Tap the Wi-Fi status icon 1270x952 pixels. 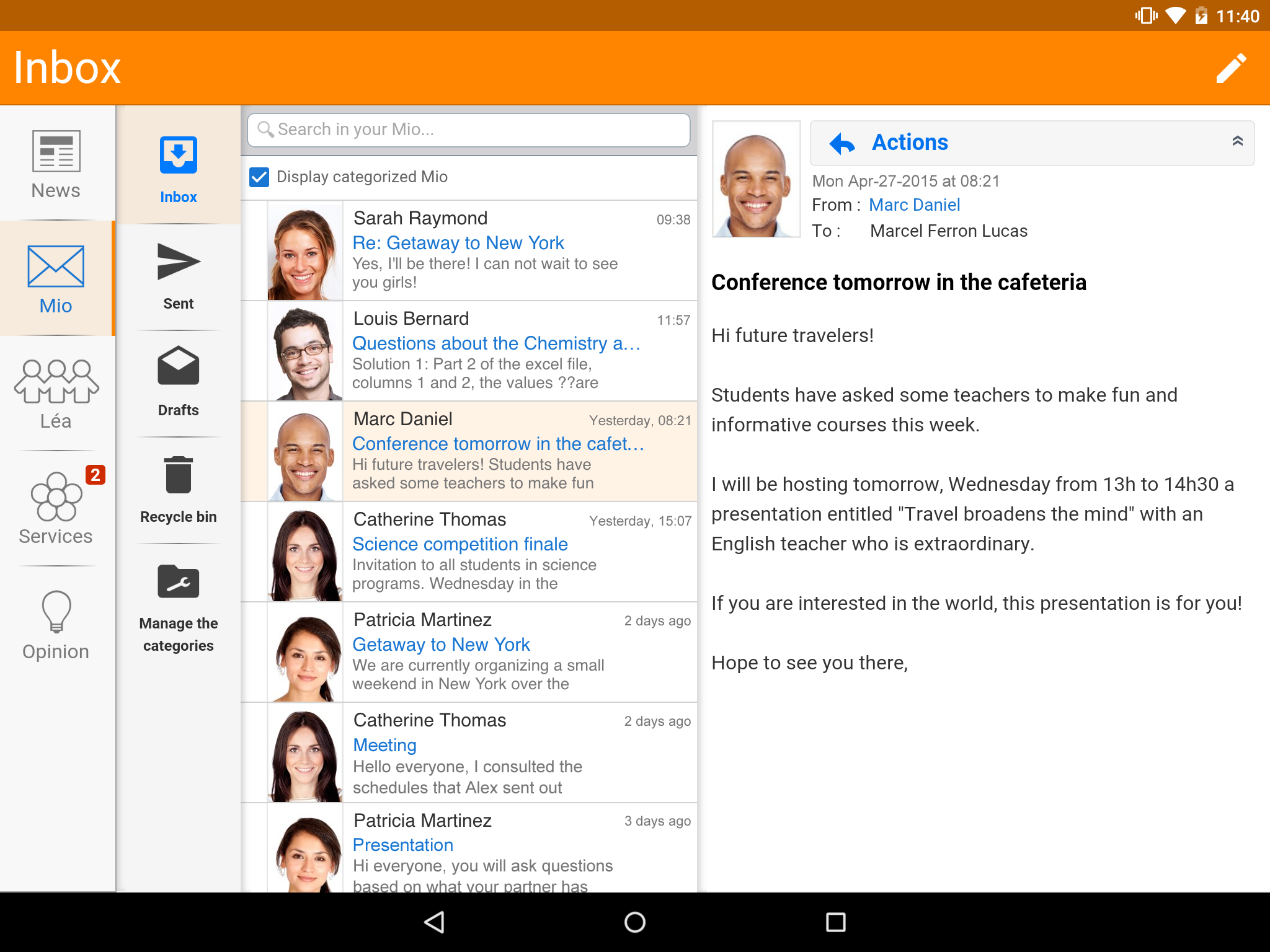[x=1175, y=15]
